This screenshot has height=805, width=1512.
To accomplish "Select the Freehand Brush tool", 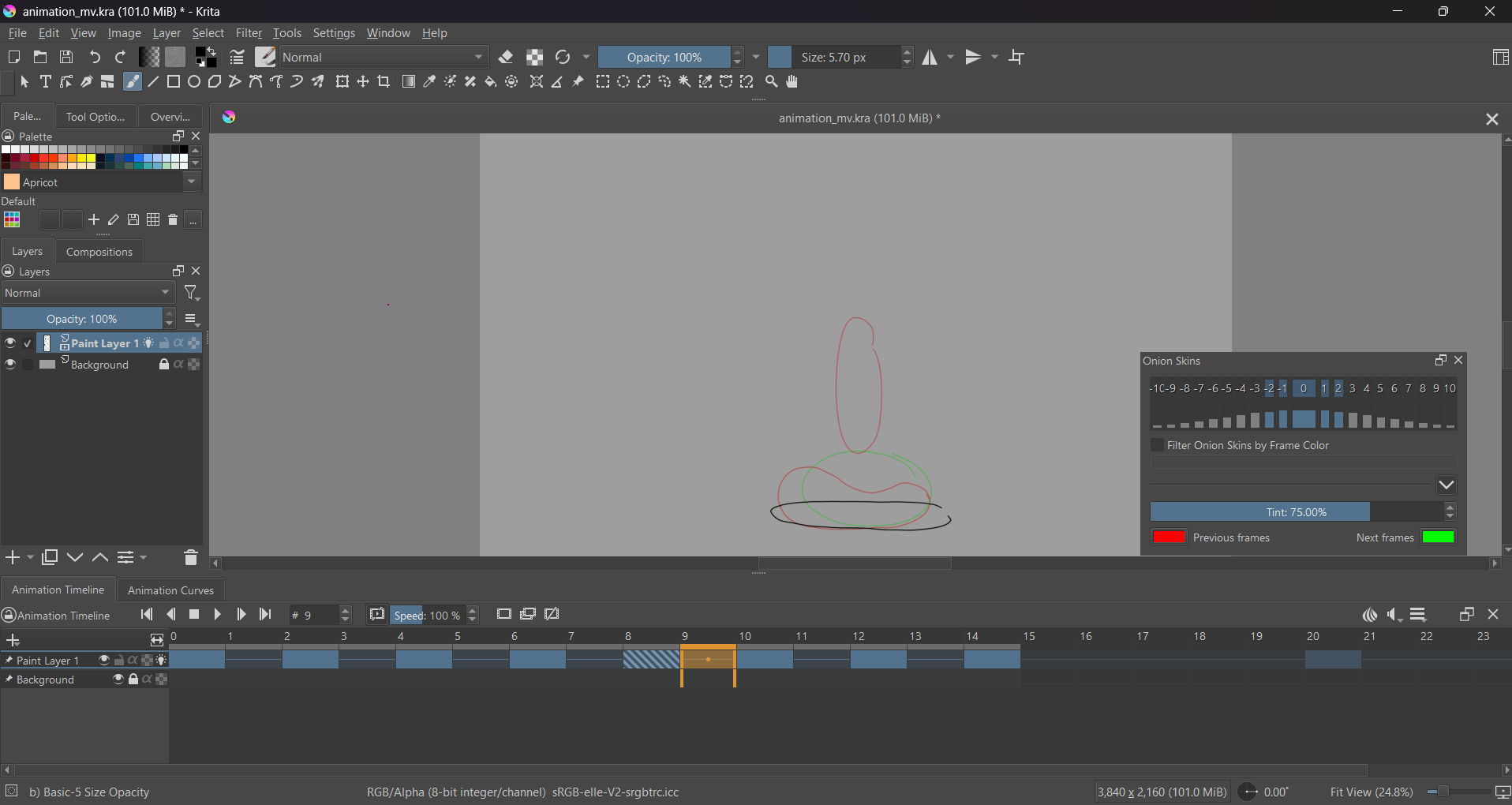I will click(133, 82).
